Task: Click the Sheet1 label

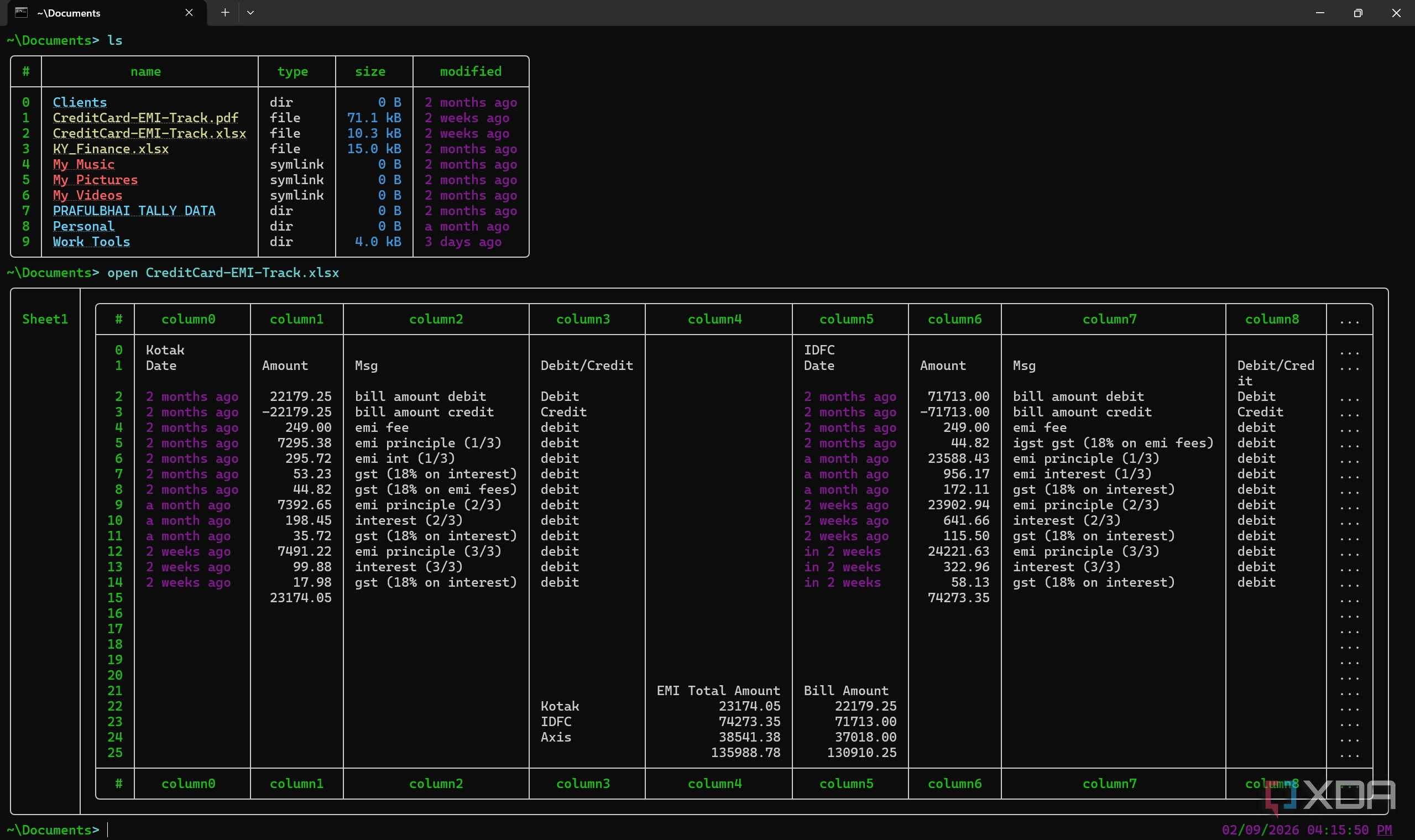Action: click(x=45, y=319)
